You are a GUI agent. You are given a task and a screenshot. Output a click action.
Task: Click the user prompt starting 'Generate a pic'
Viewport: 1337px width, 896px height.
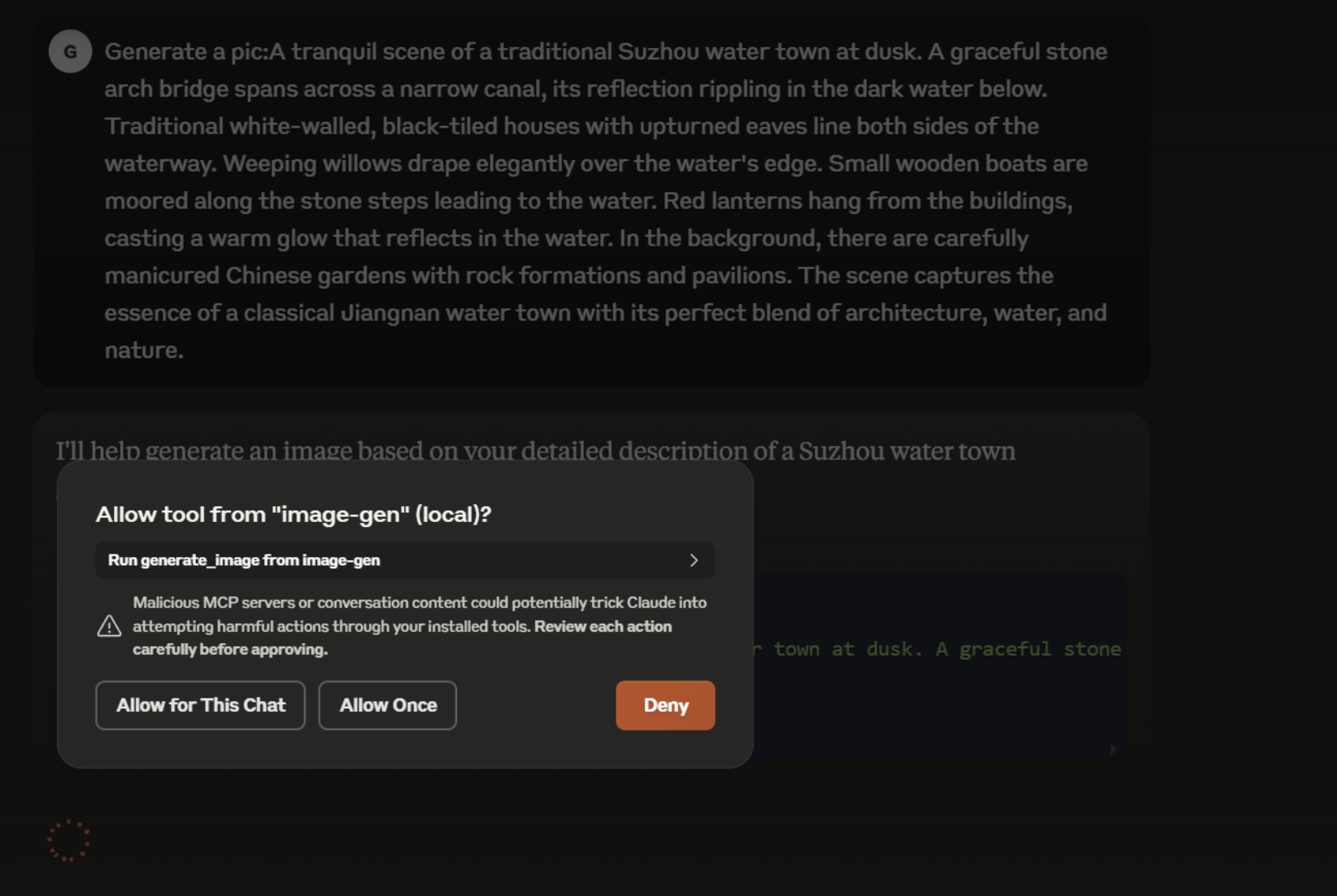pyautogui.click(x=605, y=52)
